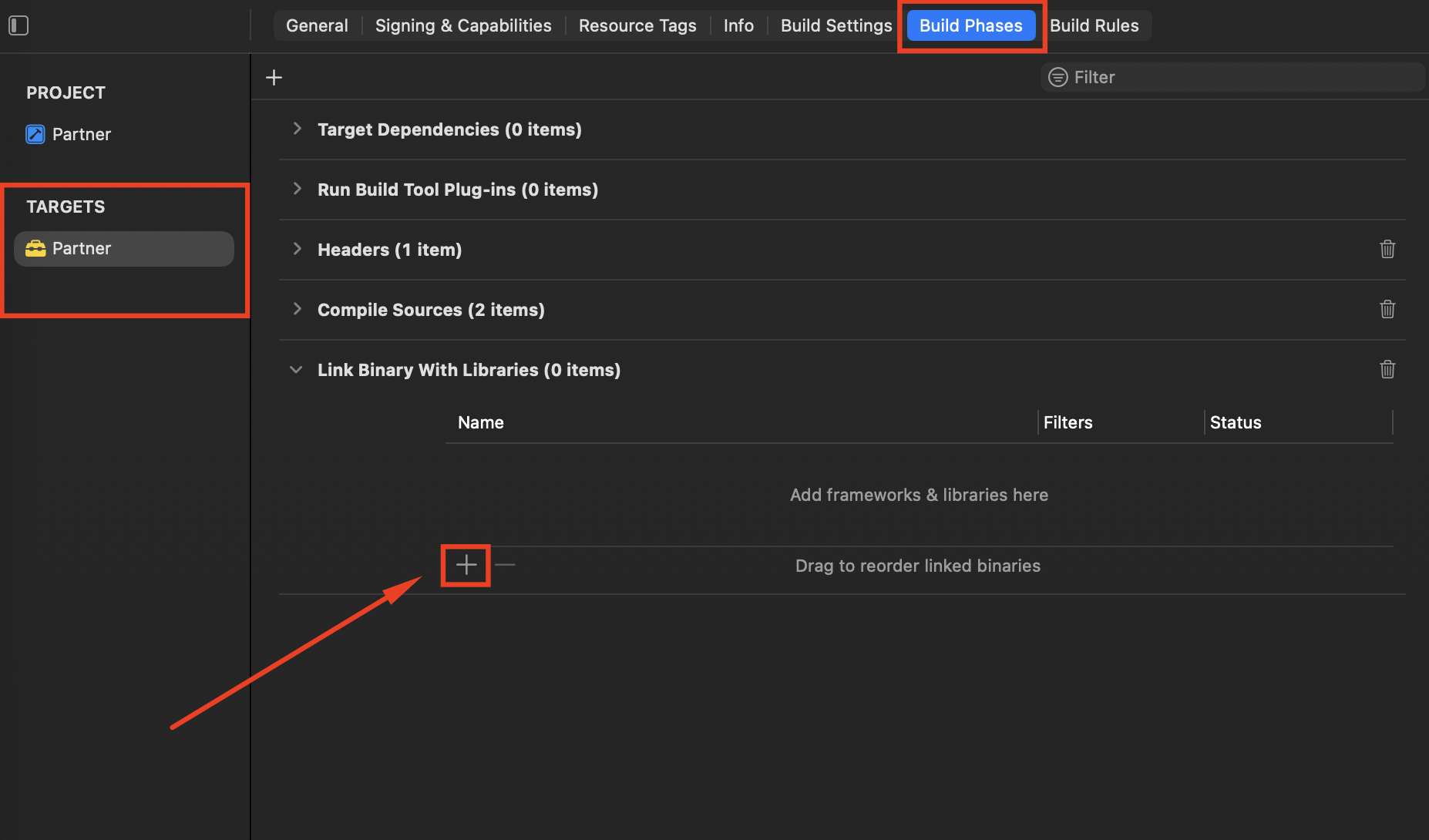1429x840 pixels.
Task: Open the Build Settings tab
Action: click(836, 25)
